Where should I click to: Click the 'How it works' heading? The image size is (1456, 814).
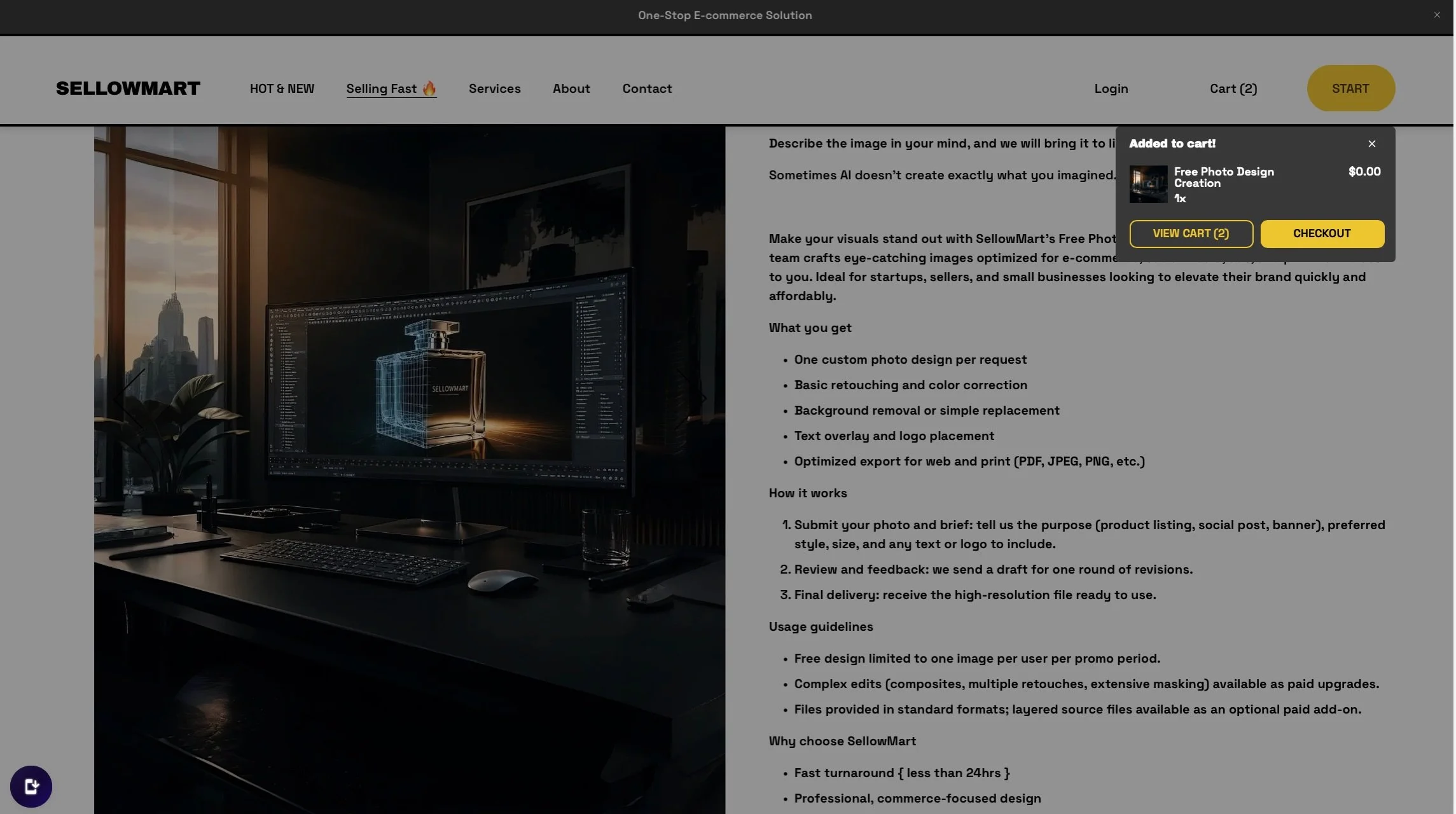pyautogui.click(x=808, y=493)
